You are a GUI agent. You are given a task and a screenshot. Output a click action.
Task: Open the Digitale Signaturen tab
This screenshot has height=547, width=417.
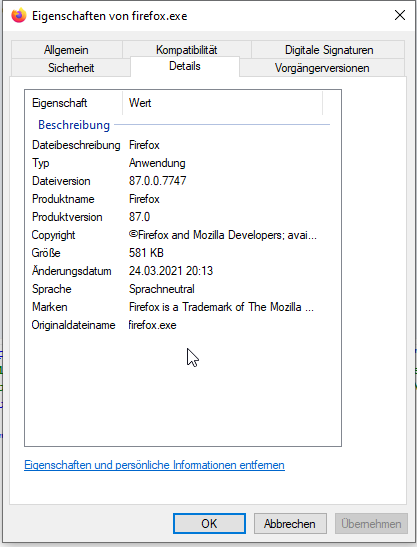(329, 50)
